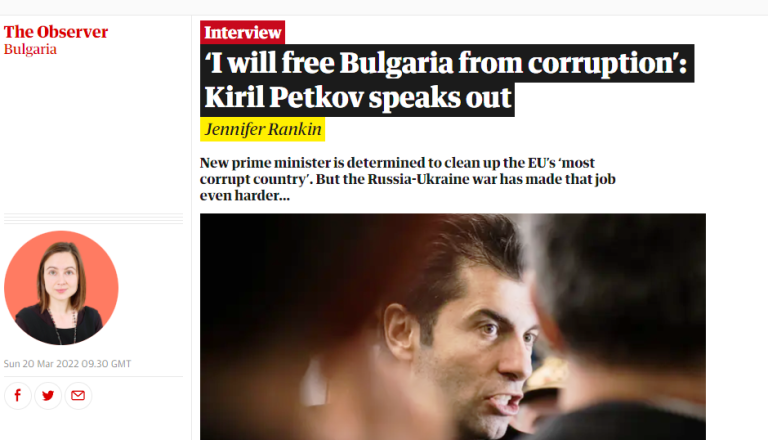This screenshot has height=440, width=768.
Task: Click the yellow highlight behind the byline
Action: (x=262, y=129)
